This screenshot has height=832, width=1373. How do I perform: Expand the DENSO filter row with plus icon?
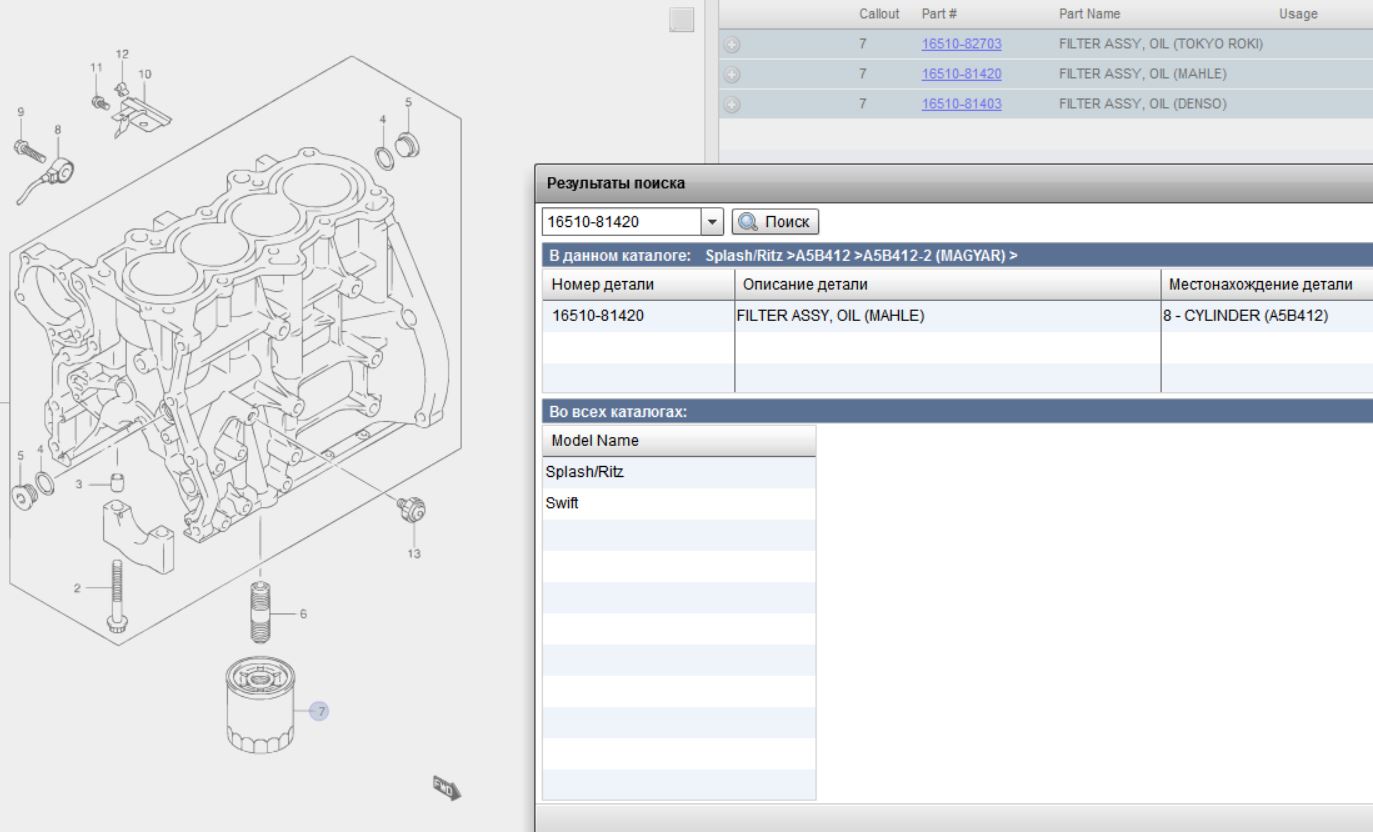[730, 104]
